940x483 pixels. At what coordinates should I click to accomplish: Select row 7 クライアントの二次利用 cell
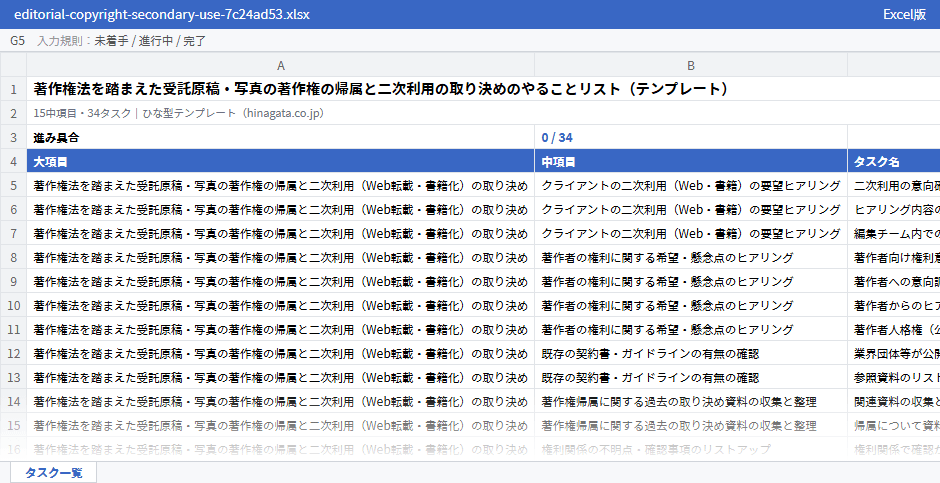coord(691,233)
